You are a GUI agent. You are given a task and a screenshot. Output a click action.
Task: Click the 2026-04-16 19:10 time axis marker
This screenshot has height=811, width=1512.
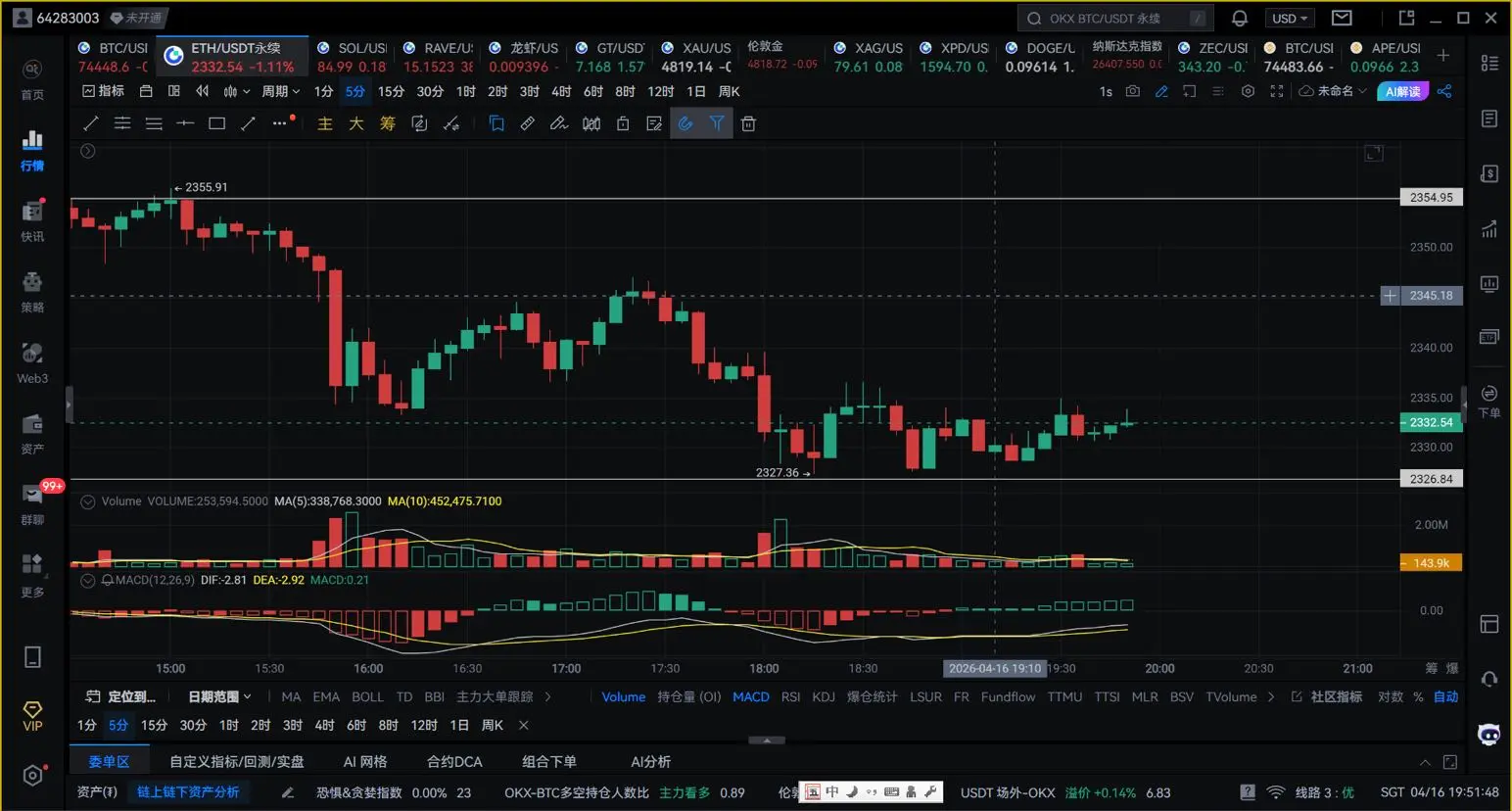click(995, 668)
